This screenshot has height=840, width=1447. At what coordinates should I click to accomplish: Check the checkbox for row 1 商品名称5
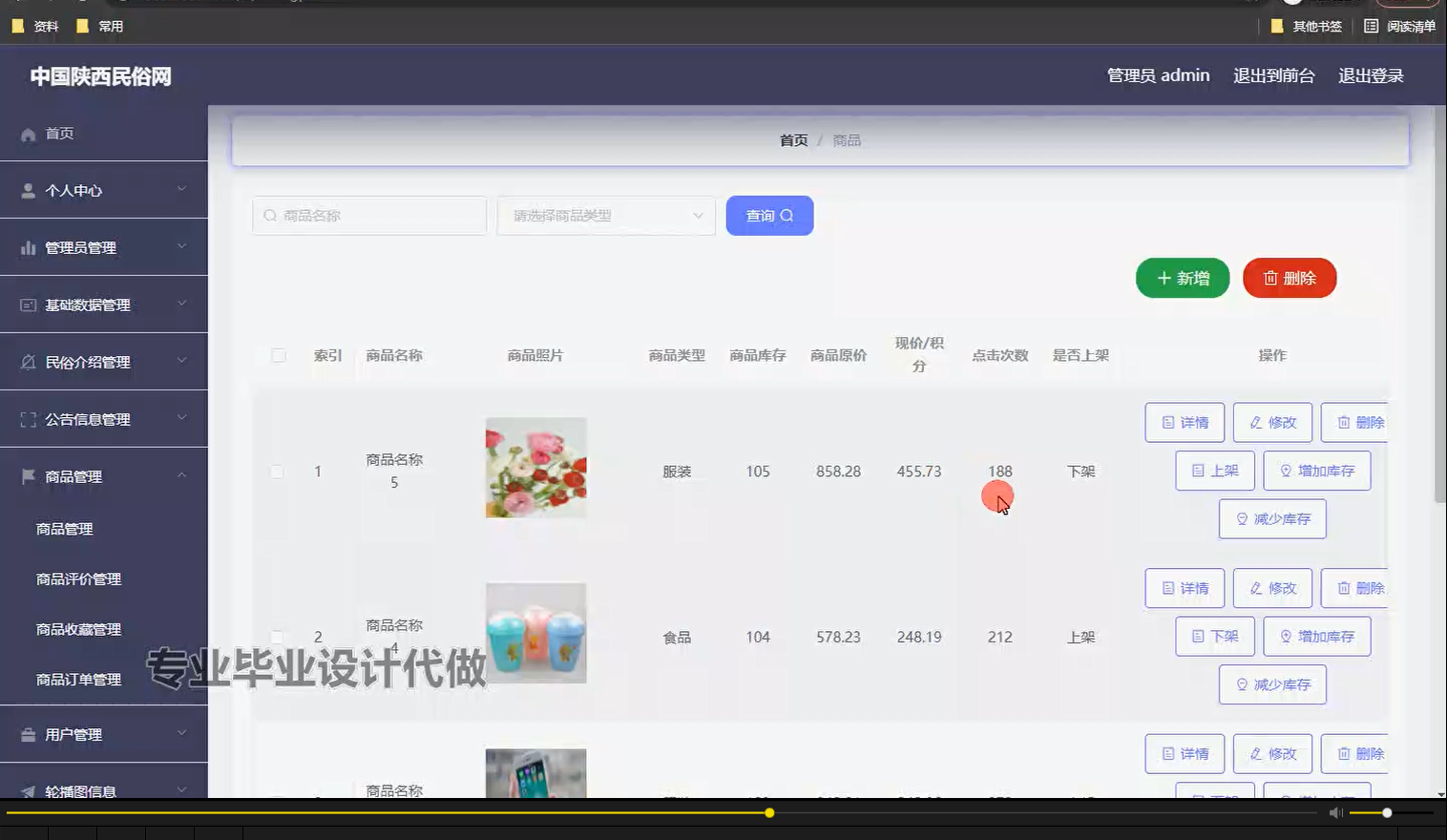click(x=278, y=471)
